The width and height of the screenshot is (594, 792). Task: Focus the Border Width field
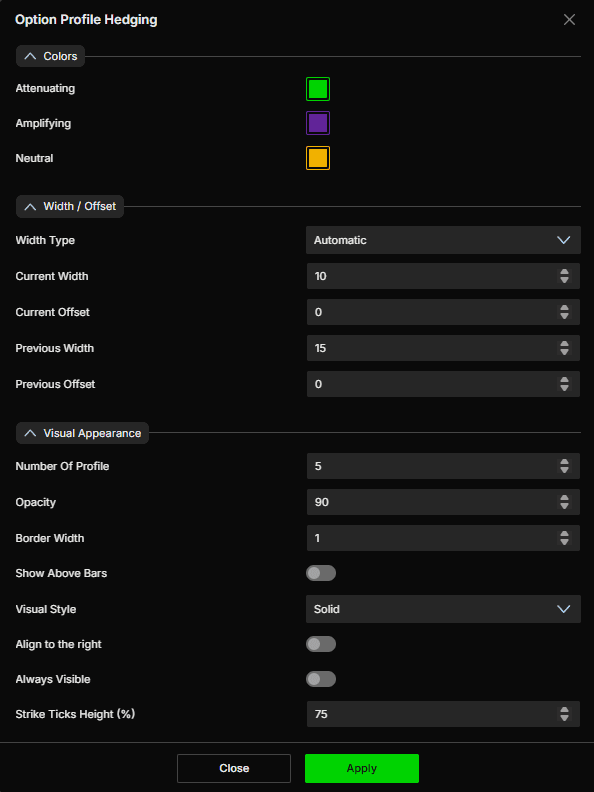pyautogui.click(x=443, y=538)
